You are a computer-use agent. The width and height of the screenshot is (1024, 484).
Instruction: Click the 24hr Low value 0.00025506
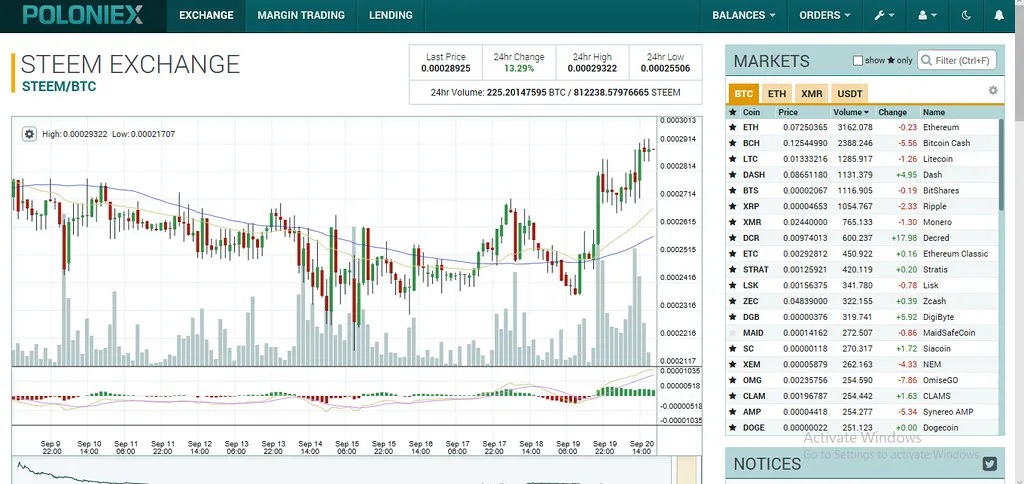pyautogui.click(x=665, y=68)
